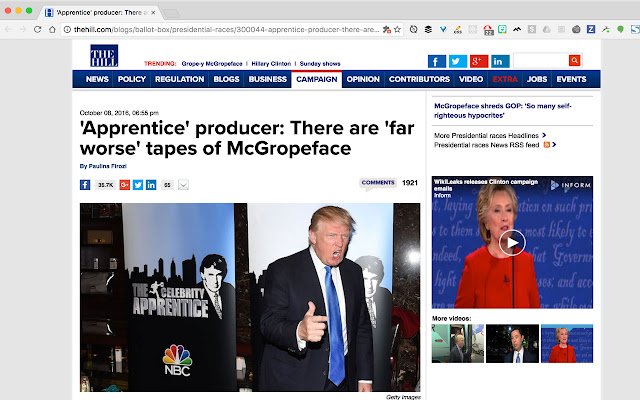Switch to the 'Apprentice' producer browser tab
Viewport: 640px width, 400px height.
99,13
